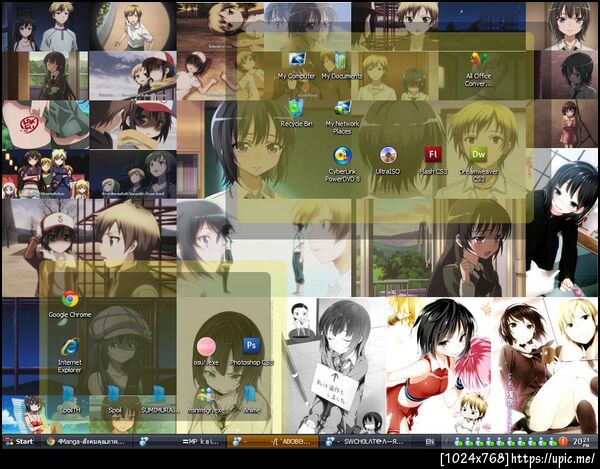Launch the Flash CS3 shortcut
Image resolution: width=600 pixels, height=469 pixels.
pos(433,161)
